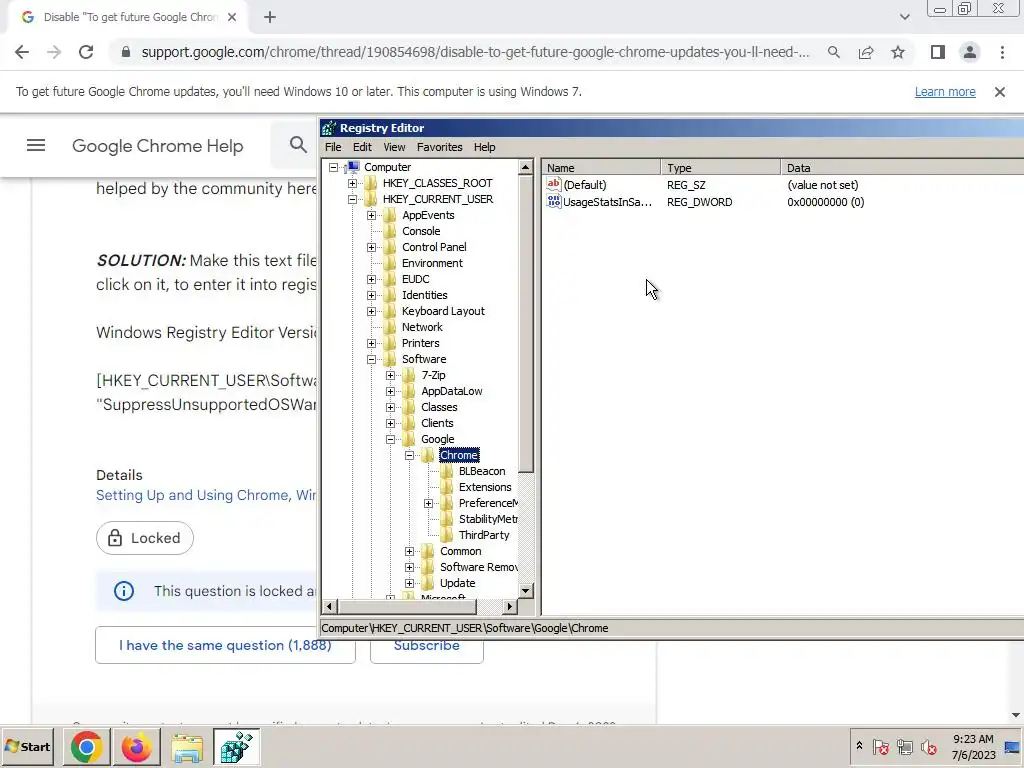Click the browser back arrow
1024x768 pixels.
pos(22,52)
